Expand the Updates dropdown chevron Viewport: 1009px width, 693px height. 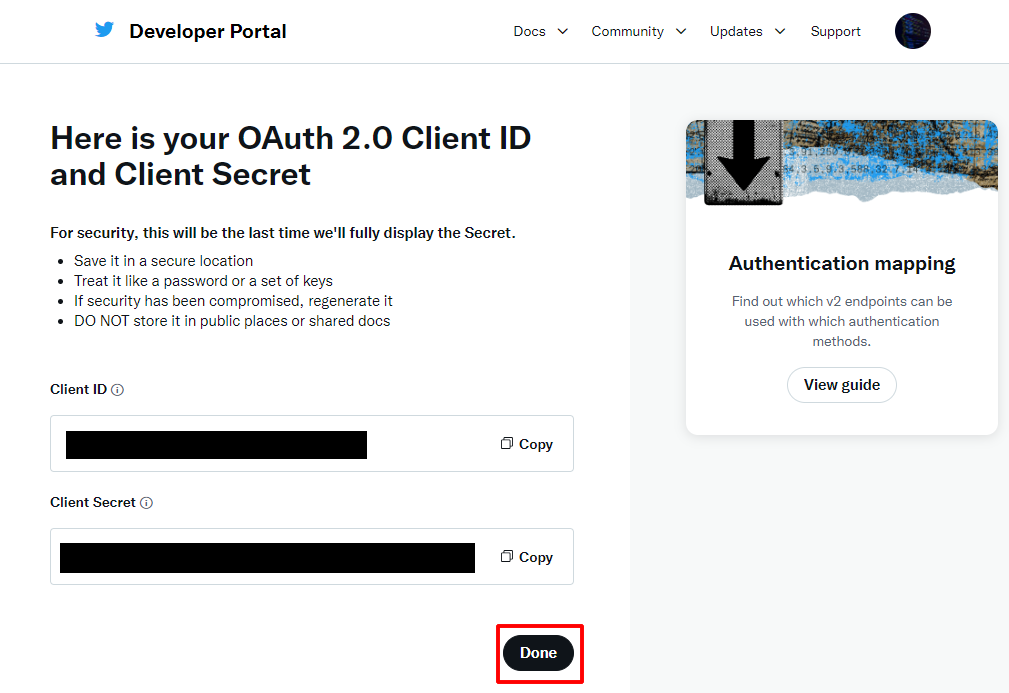[780, 32]
